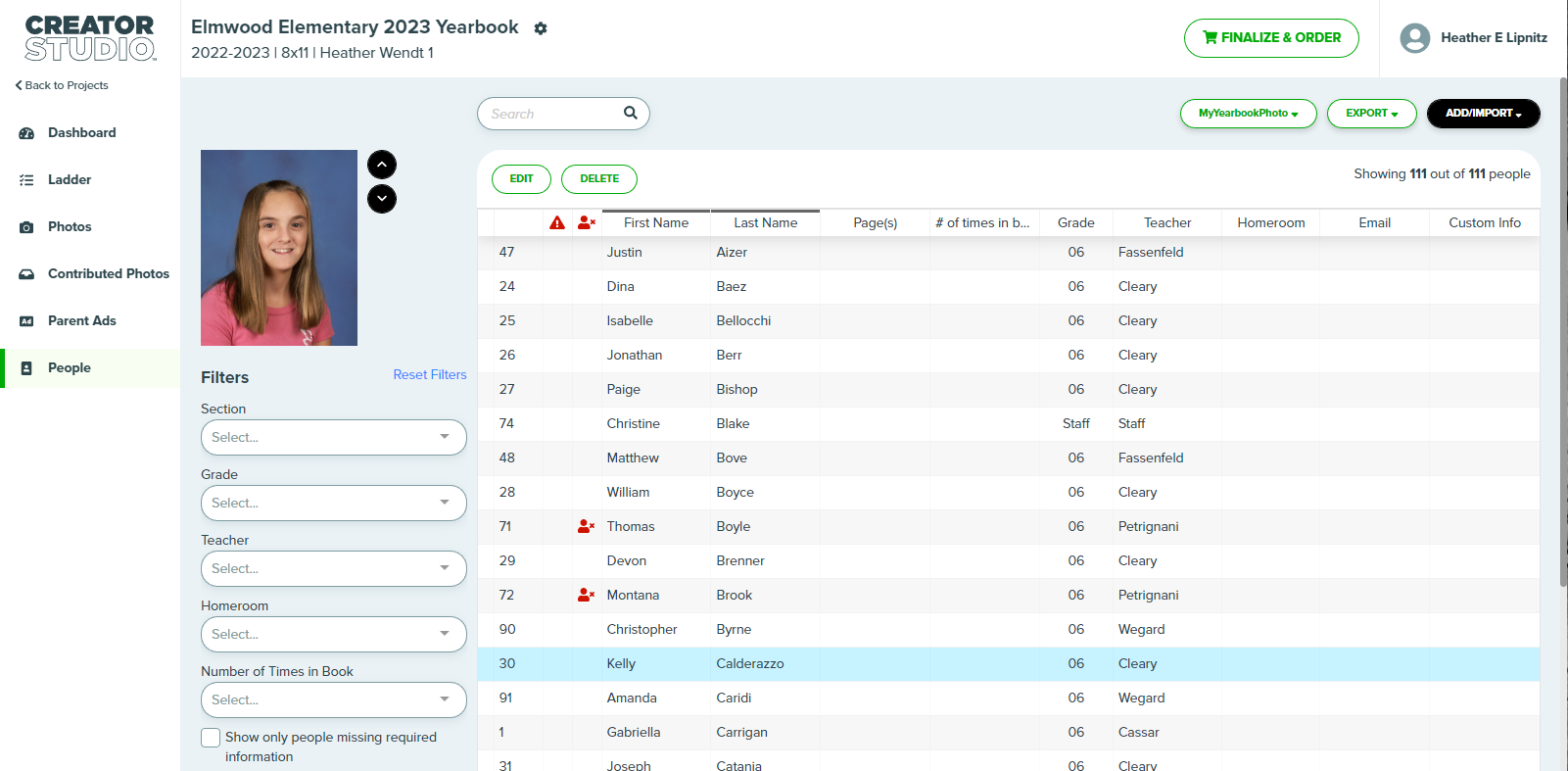Click the Email column header
Image resolution: width=1568 pixels, height=771 pixels.
1375,222
